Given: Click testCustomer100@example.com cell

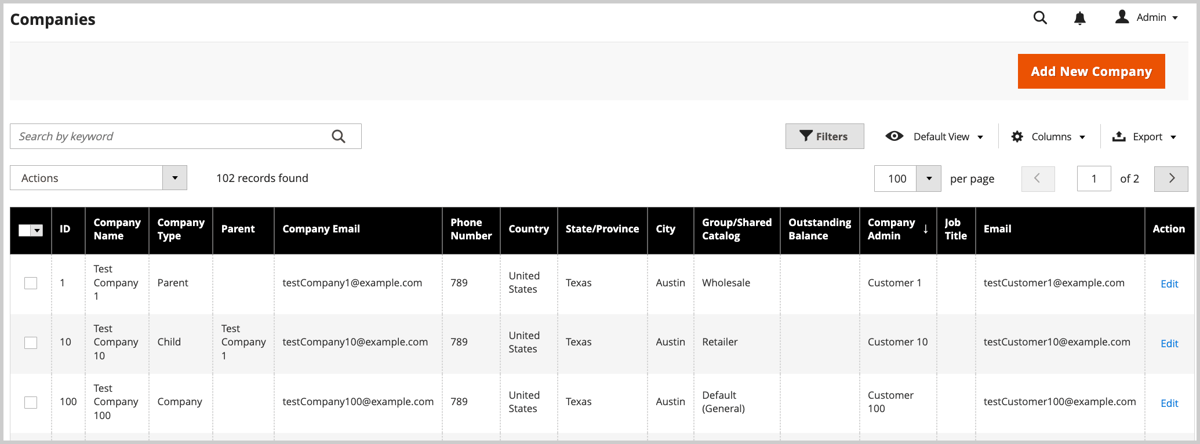Looking at the screenshot, I should 1060,402.
